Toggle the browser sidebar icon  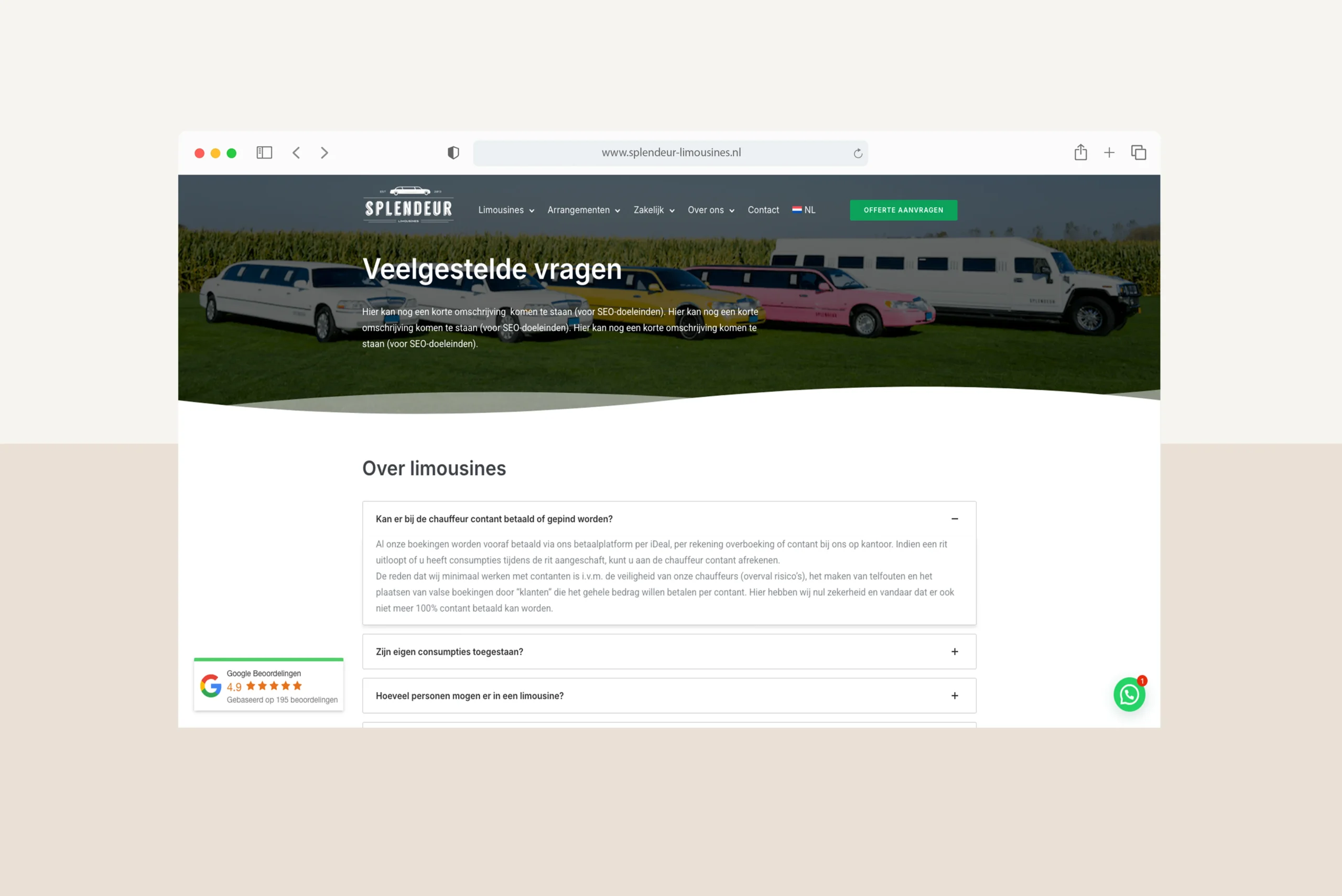(x=264, y=153)
